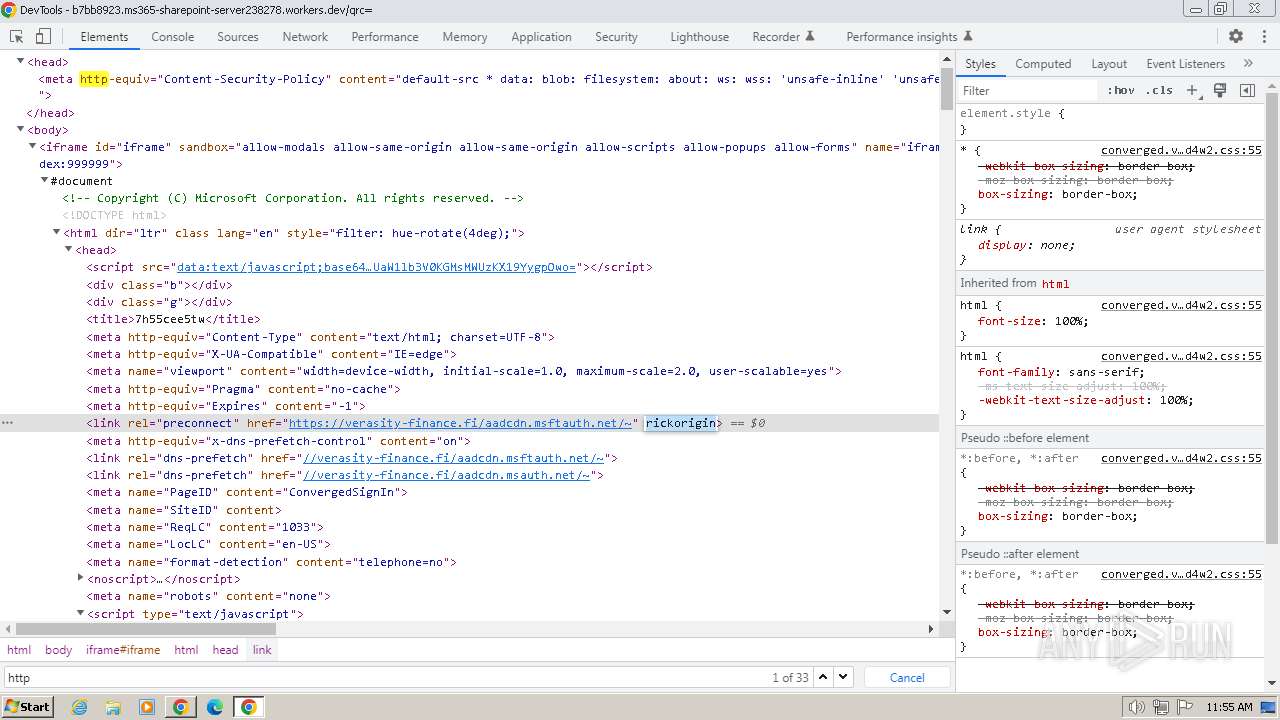Collapse the iframe element node
Viewport: 1280px width, 720px height.
[32, 147]
